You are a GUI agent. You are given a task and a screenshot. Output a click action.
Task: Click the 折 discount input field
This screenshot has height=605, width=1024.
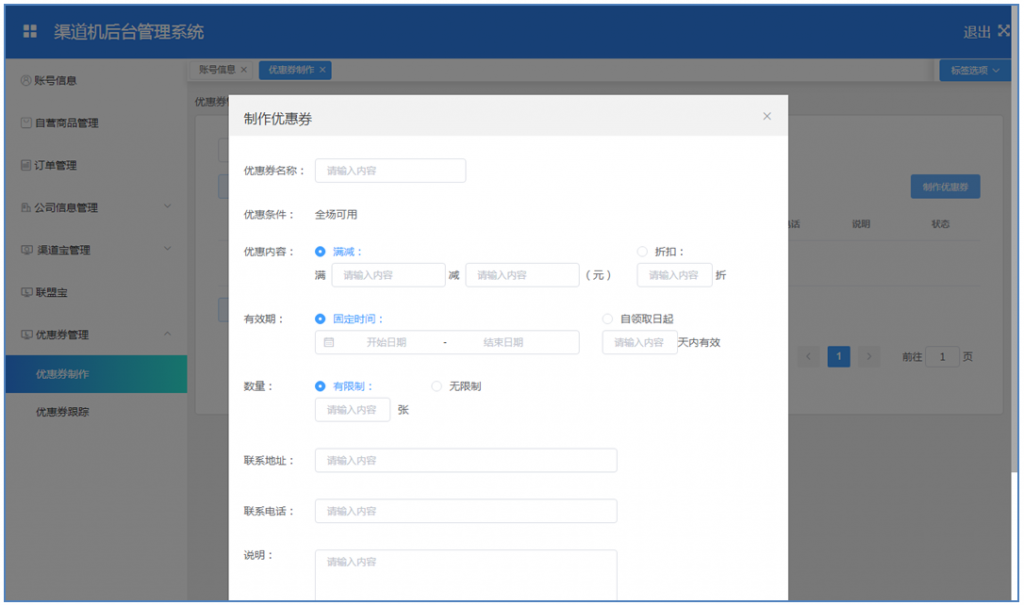point(675,275)
